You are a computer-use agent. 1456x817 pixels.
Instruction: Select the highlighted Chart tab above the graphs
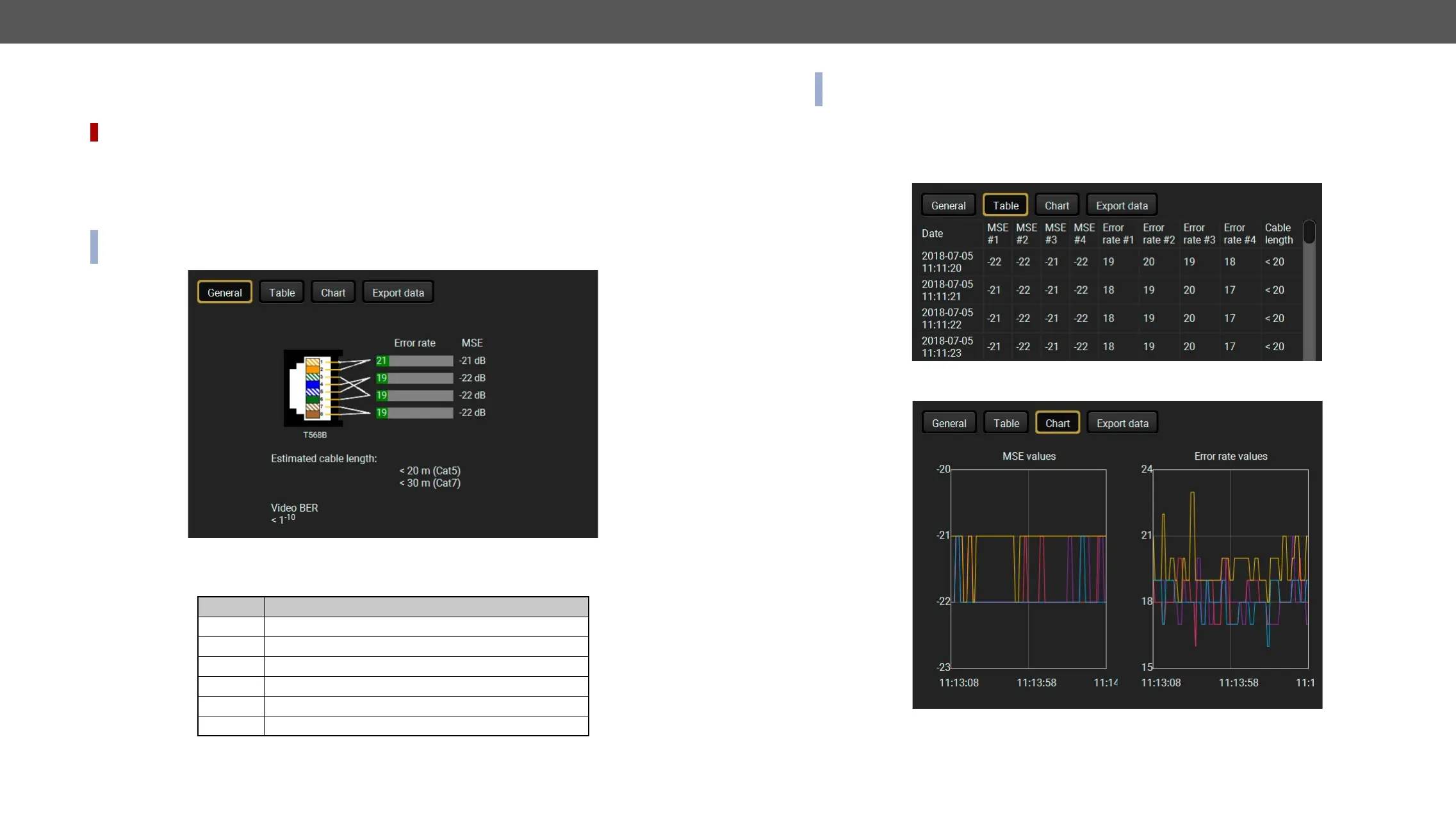click(1057, 423)
